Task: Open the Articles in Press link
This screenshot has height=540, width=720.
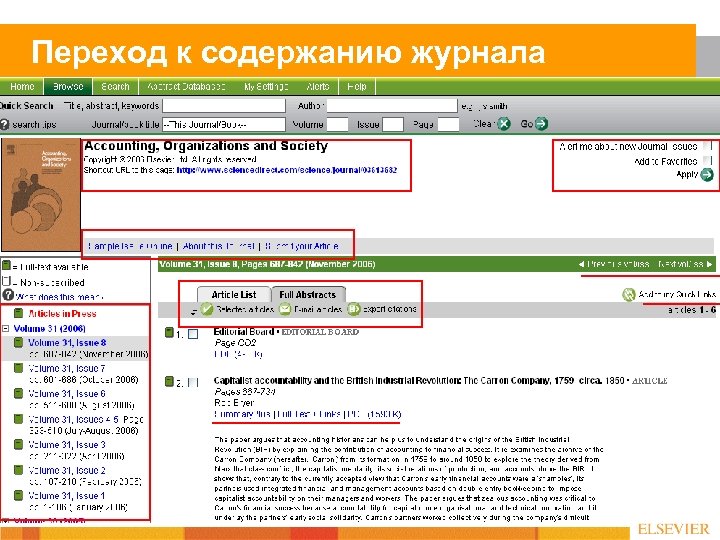Action: (x=62, y=314)
